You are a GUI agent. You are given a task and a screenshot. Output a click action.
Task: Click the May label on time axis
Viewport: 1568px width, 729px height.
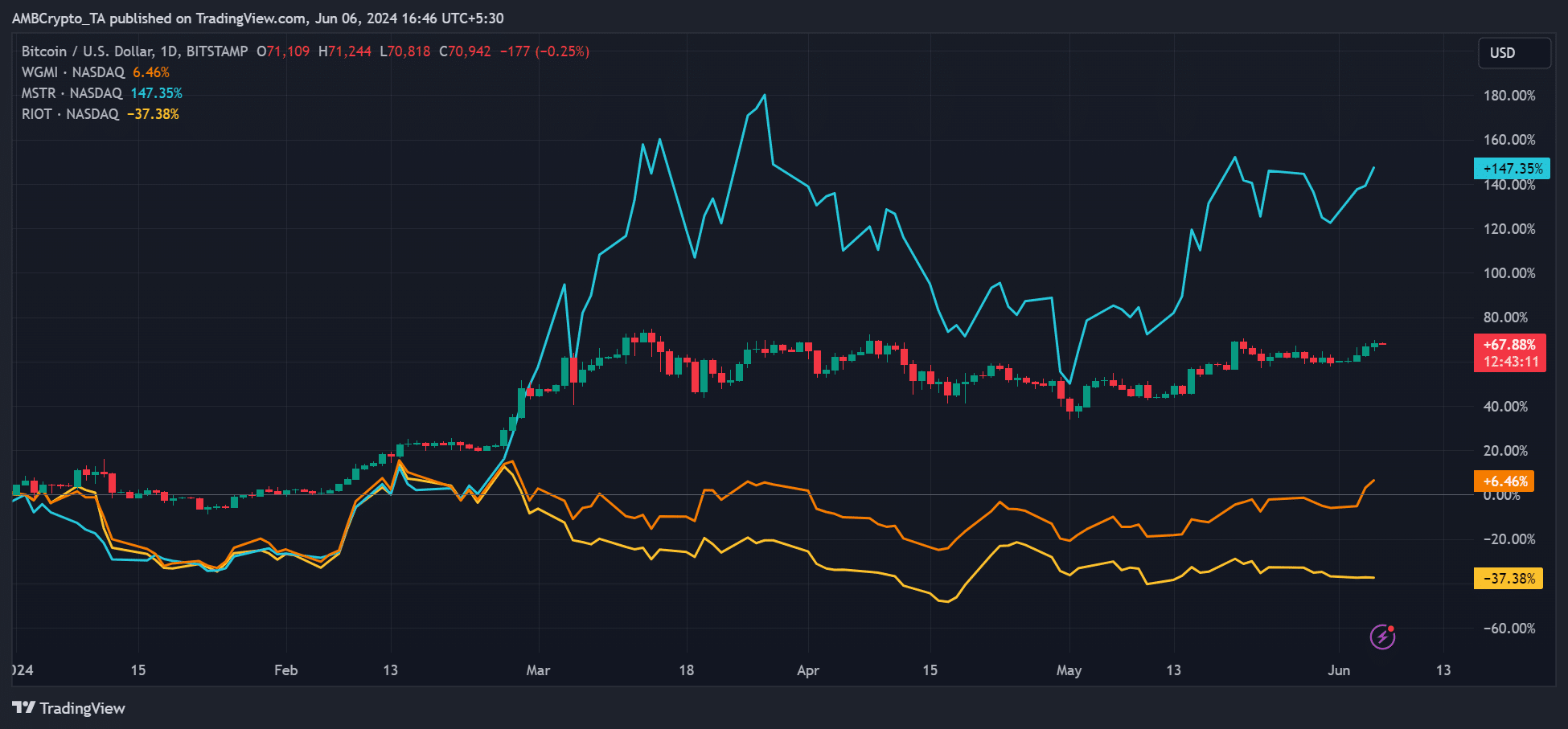click(1069, 670)
